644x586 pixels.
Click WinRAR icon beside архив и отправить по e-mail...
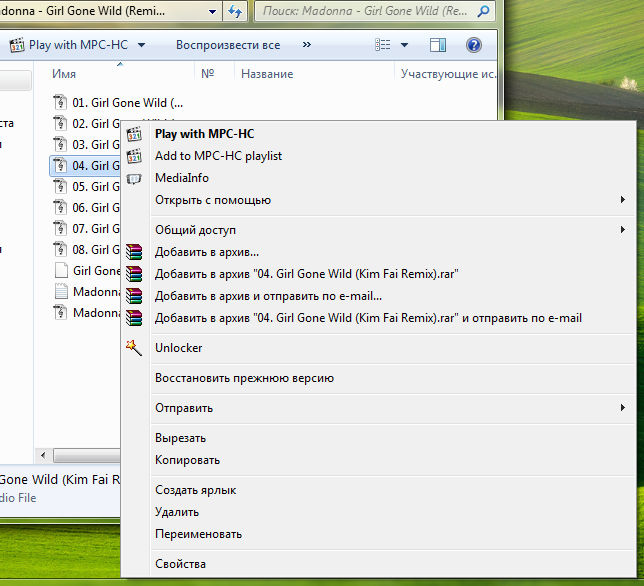click(x=134, y=296)
